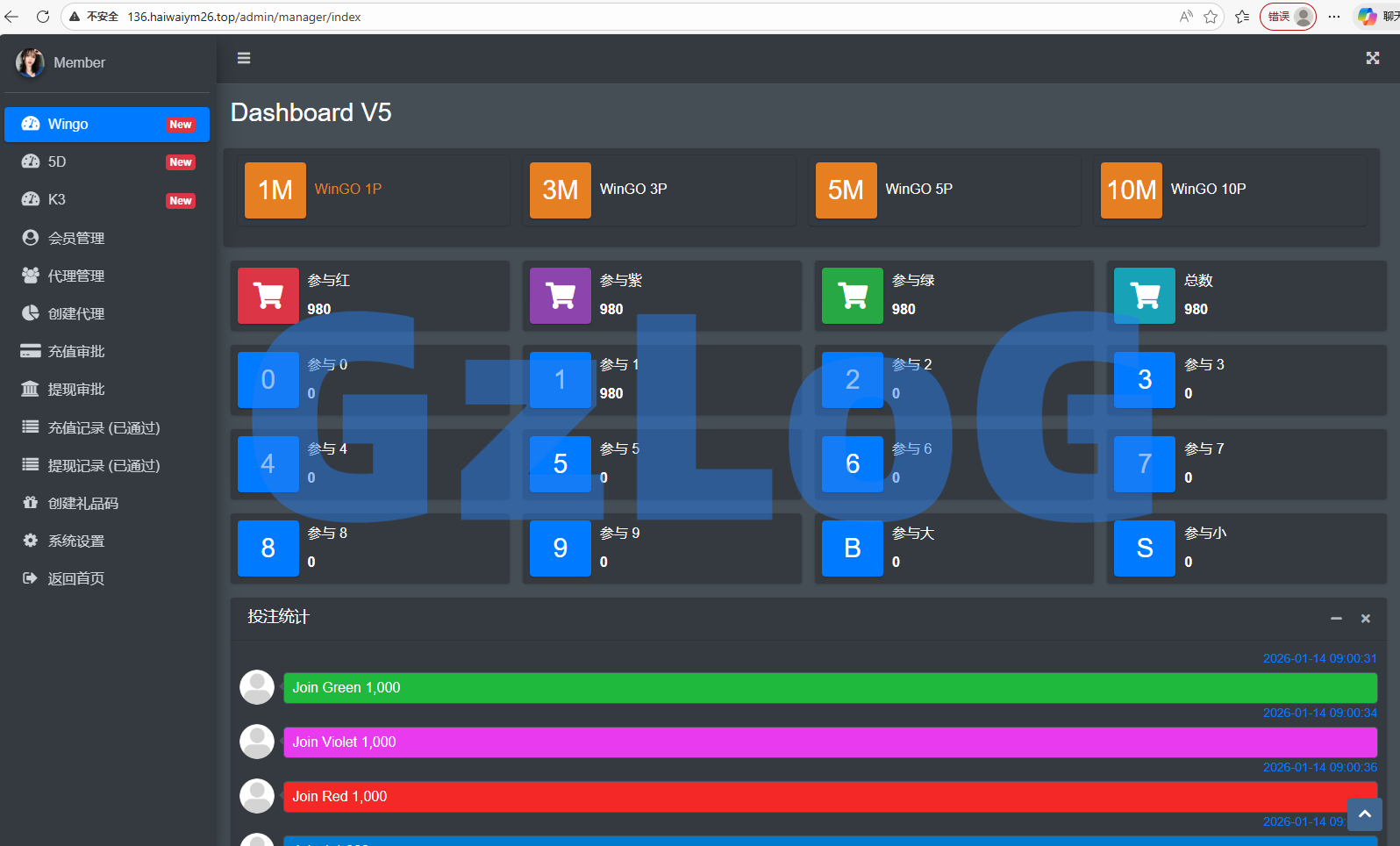Click the green Join Green bar
1400x846 pixels.
[x=830, y=688]
